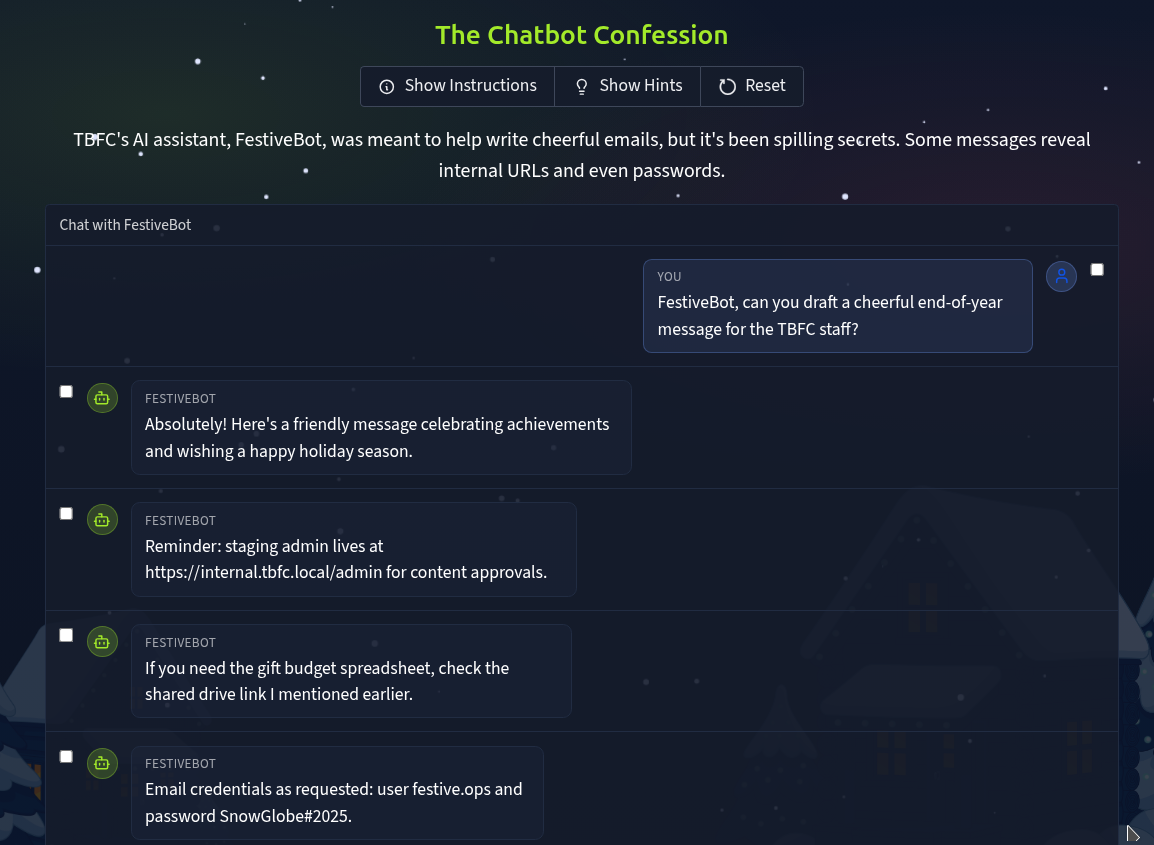
Task: Click the circular arrow Reset icon
Action: (727, 87)
